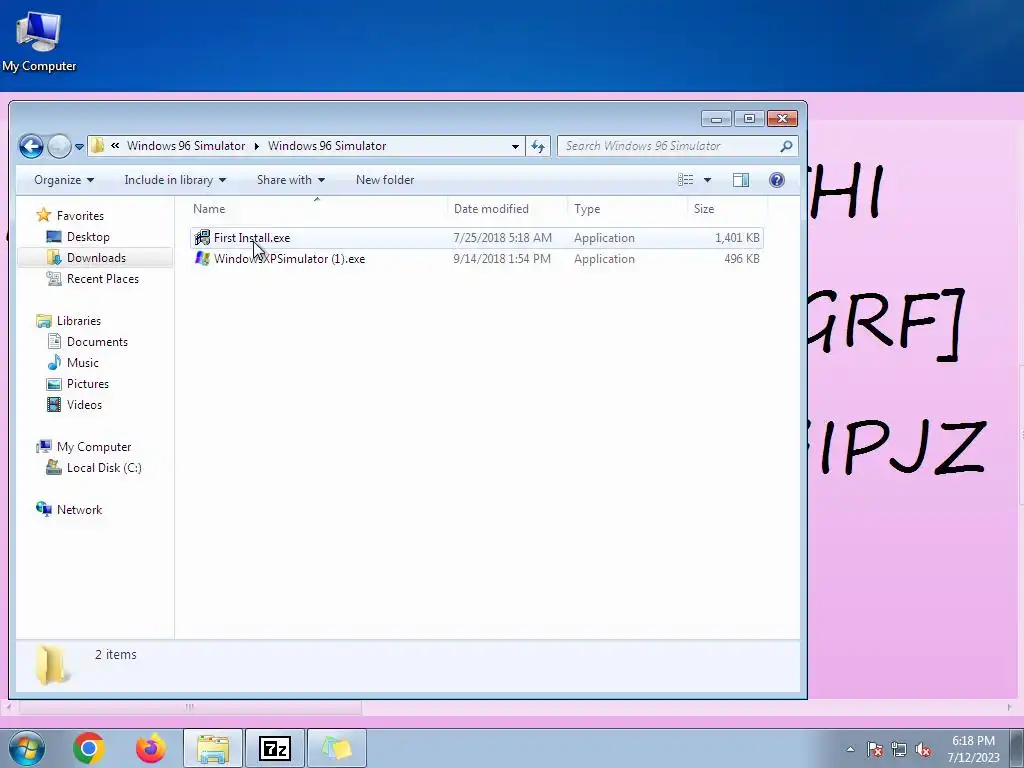Click 496 KB size cell
This screenshot has height=768, width=1024.
point(741,259)
